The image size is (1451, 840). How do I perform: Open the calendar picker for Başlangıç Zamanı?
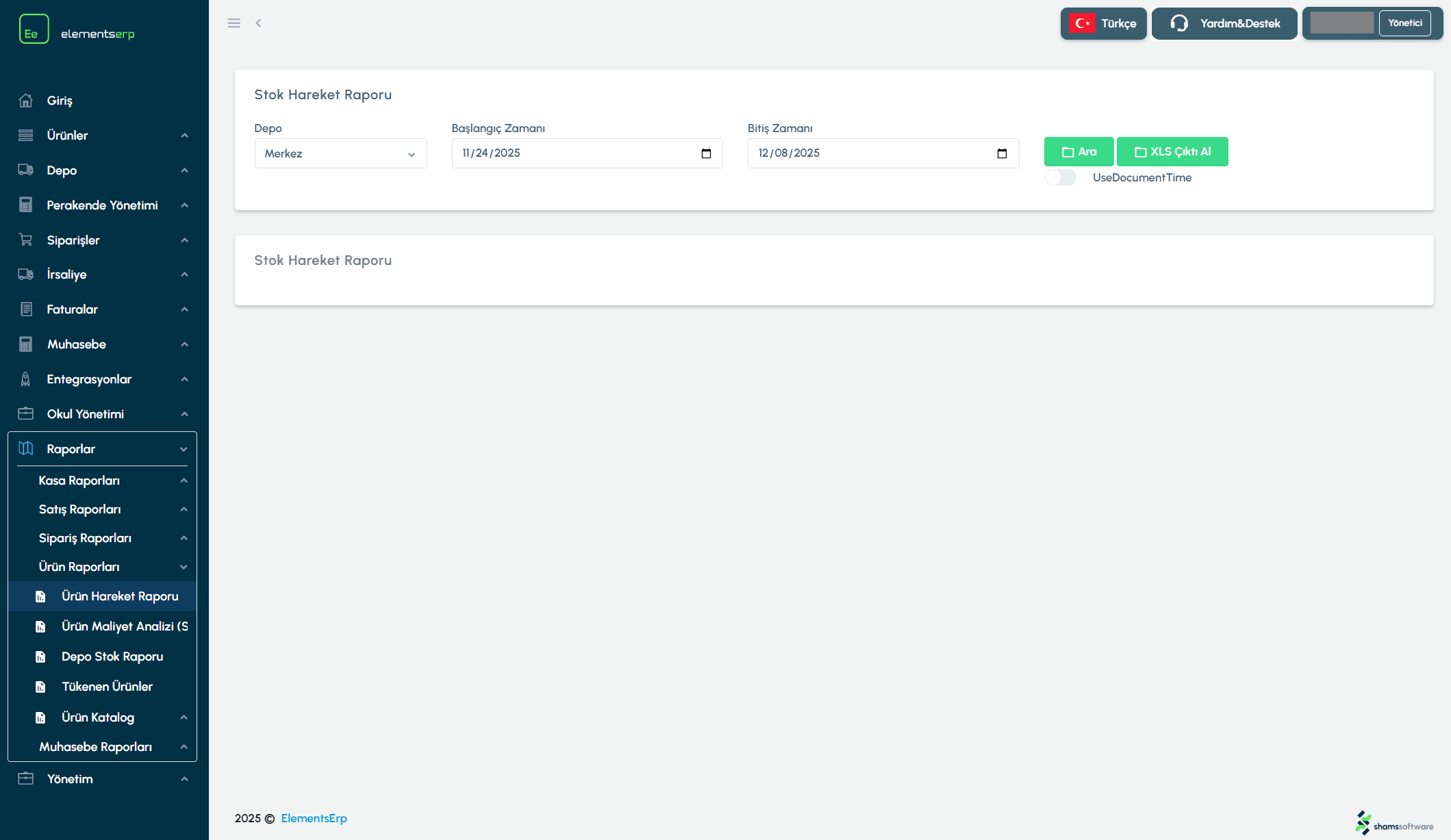(x=706, y=153)
